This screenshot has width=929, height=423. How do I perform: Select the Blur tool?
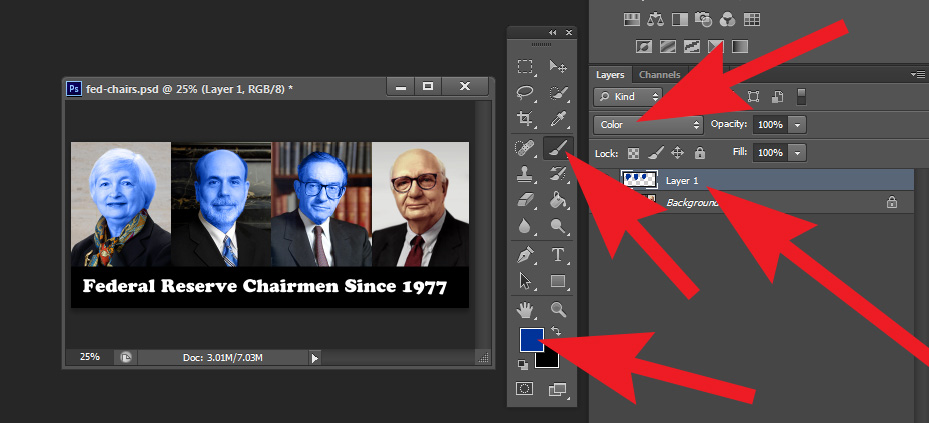click(525, 226)
